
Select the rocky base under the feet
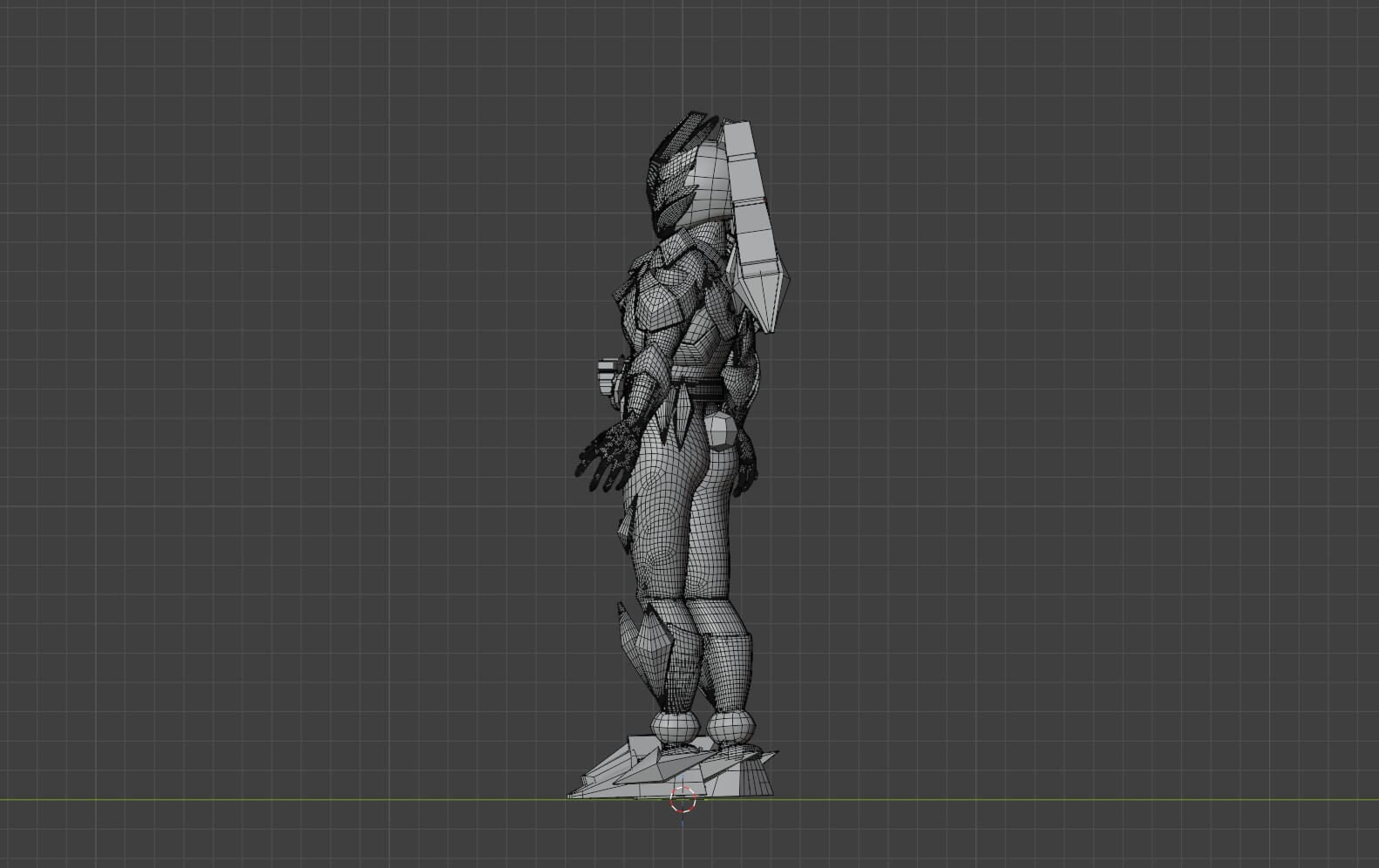point(672,767)
